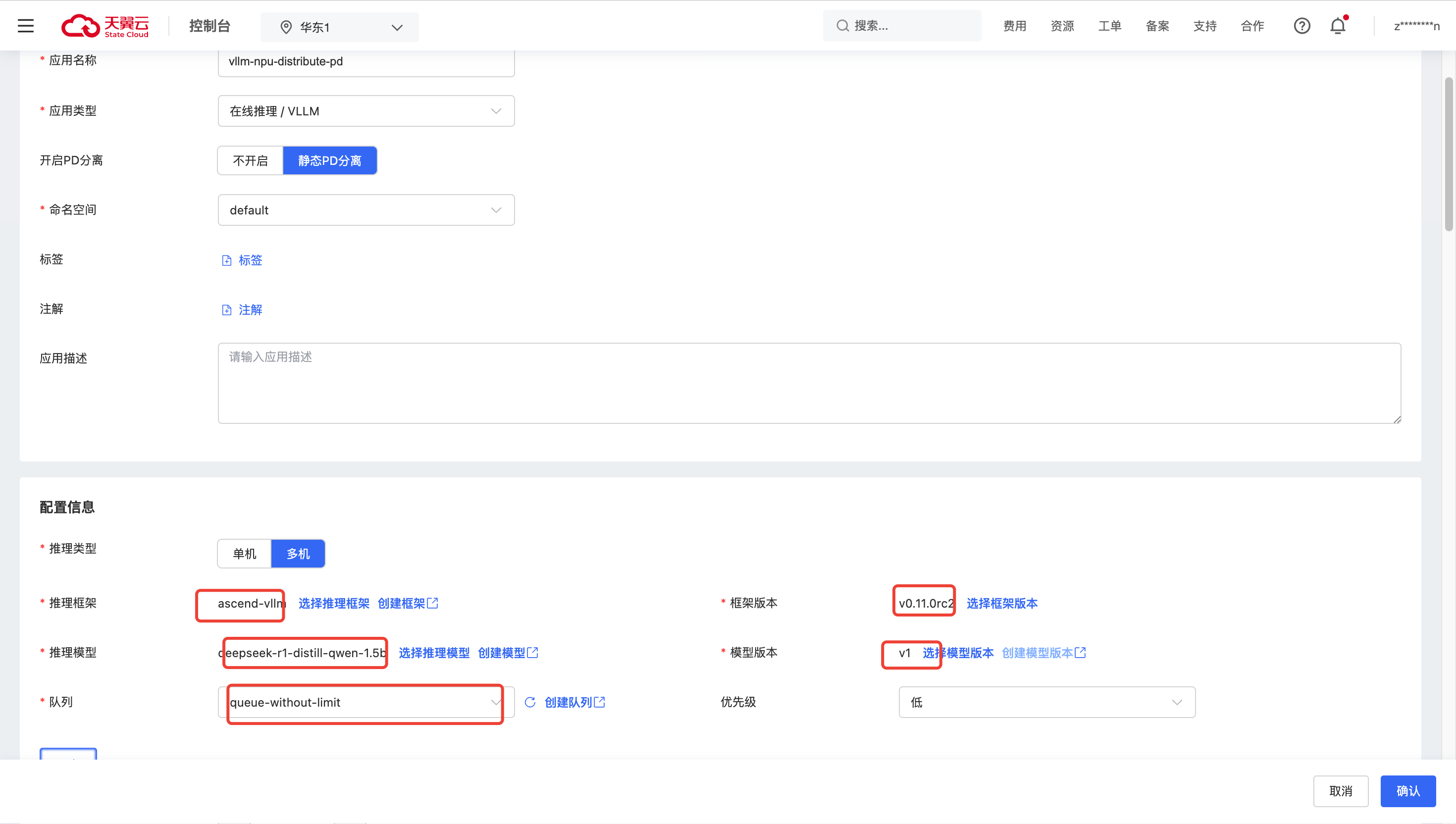Viewport: 1456px width, 824px height.
Task: Open the 费用 menu
Action: tap(1015, 26)
